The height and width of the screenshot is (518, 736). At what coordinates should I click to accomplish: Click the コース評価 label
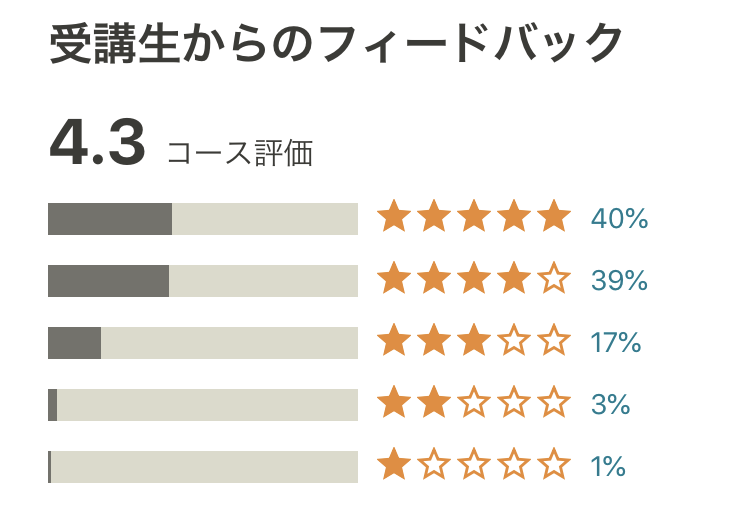(239, 152)
